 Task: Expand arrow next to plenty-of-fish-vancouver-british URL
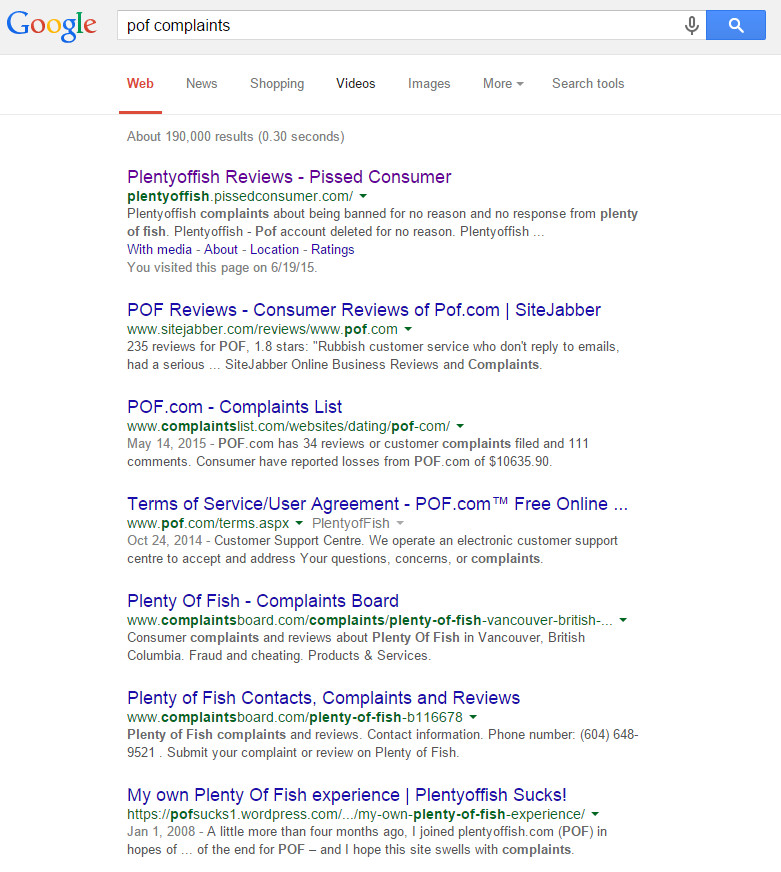click(624, 620)
